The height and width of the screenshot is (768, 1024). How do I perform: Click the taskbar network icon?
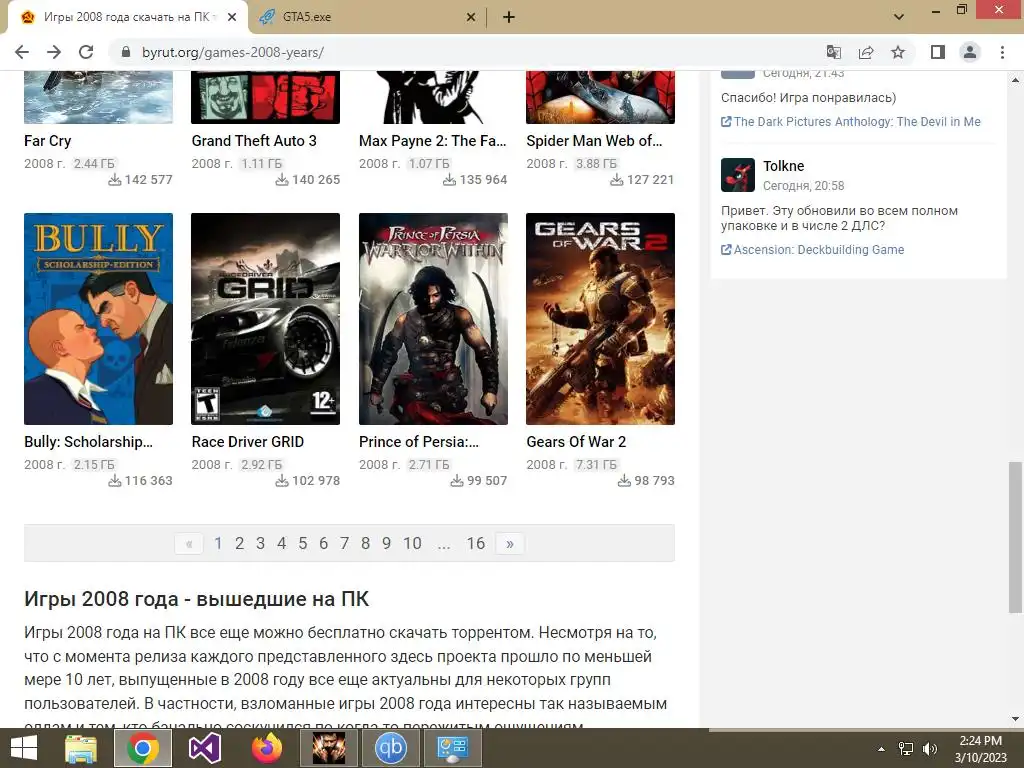[906, 749]
